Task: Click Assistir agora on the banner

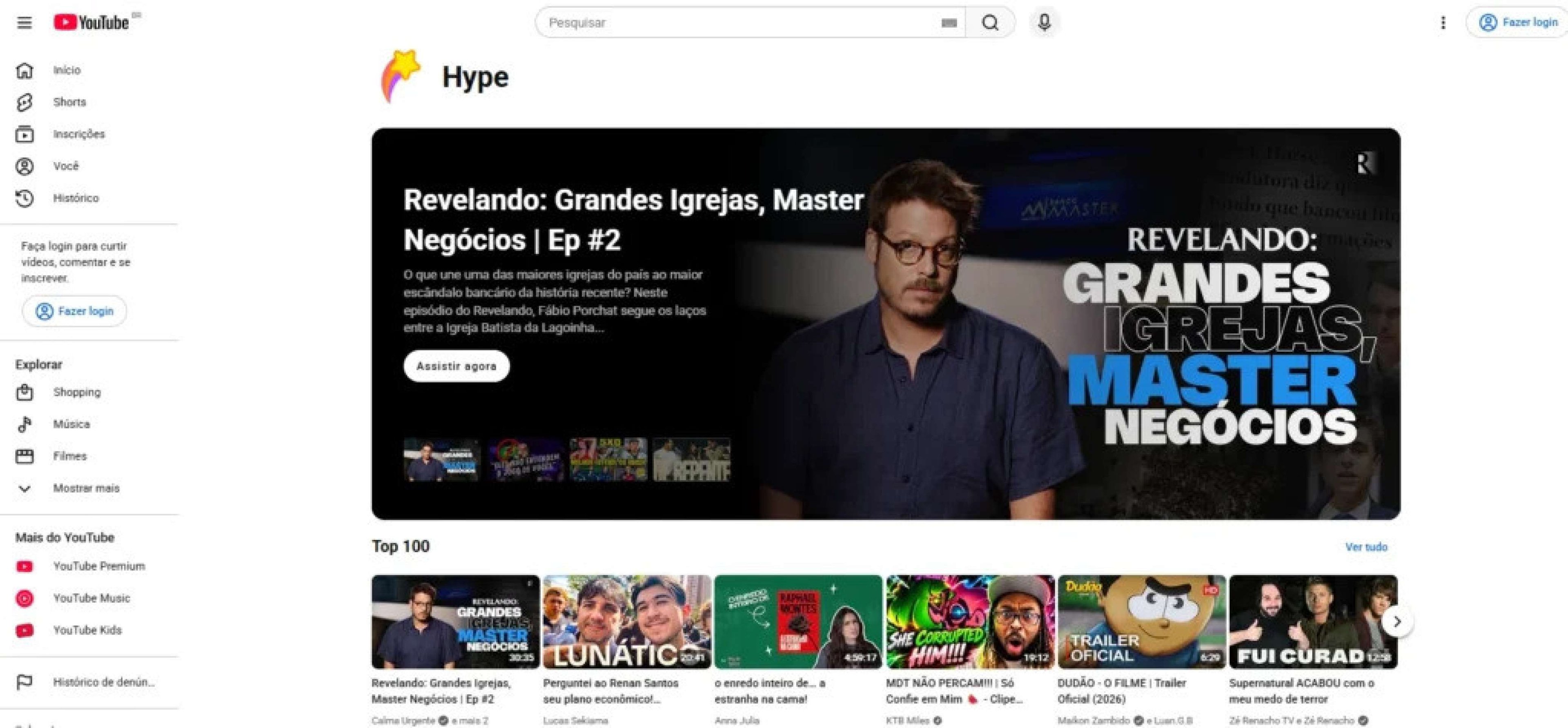Action: tap(457, 366)
